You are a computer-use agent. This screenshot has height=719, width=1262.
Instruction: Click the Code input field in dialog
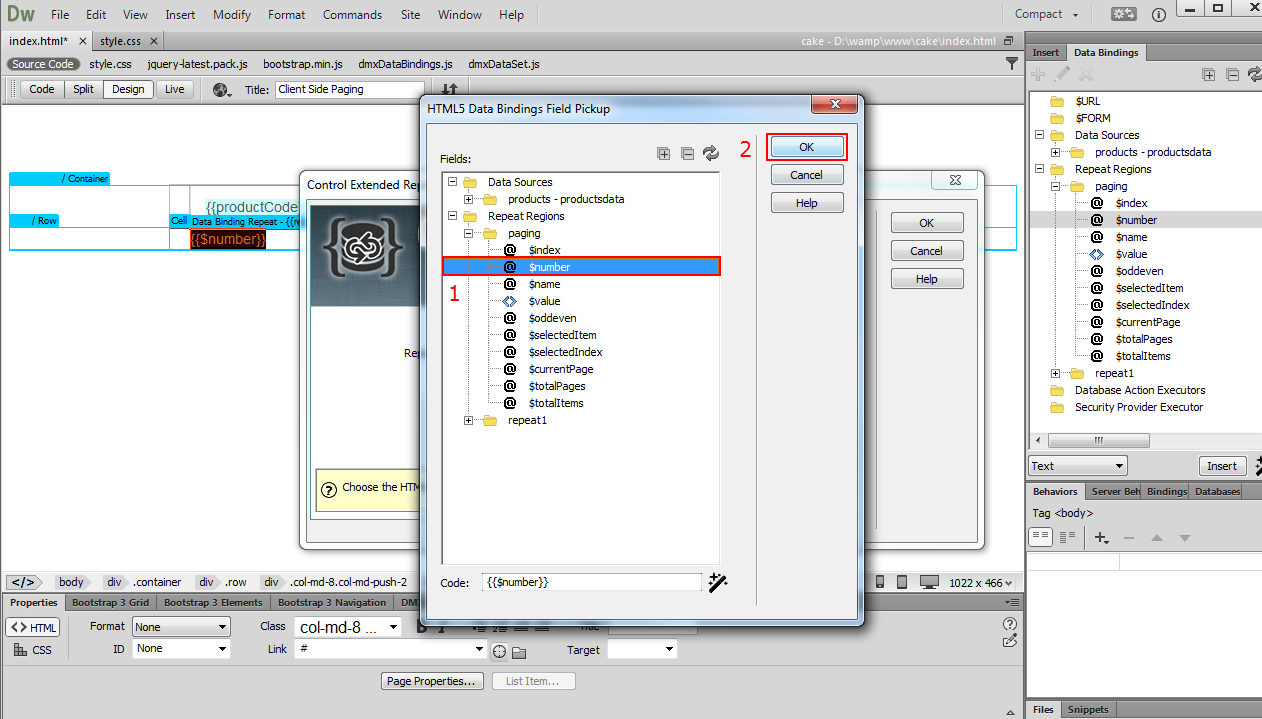(592, 581)
